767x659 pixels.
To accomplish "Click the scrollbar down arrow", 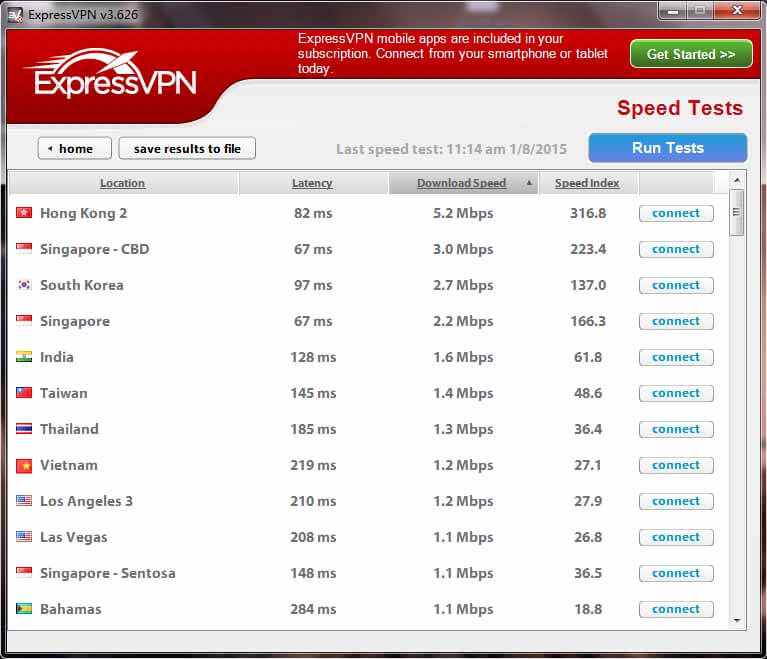I will [737, 620].
